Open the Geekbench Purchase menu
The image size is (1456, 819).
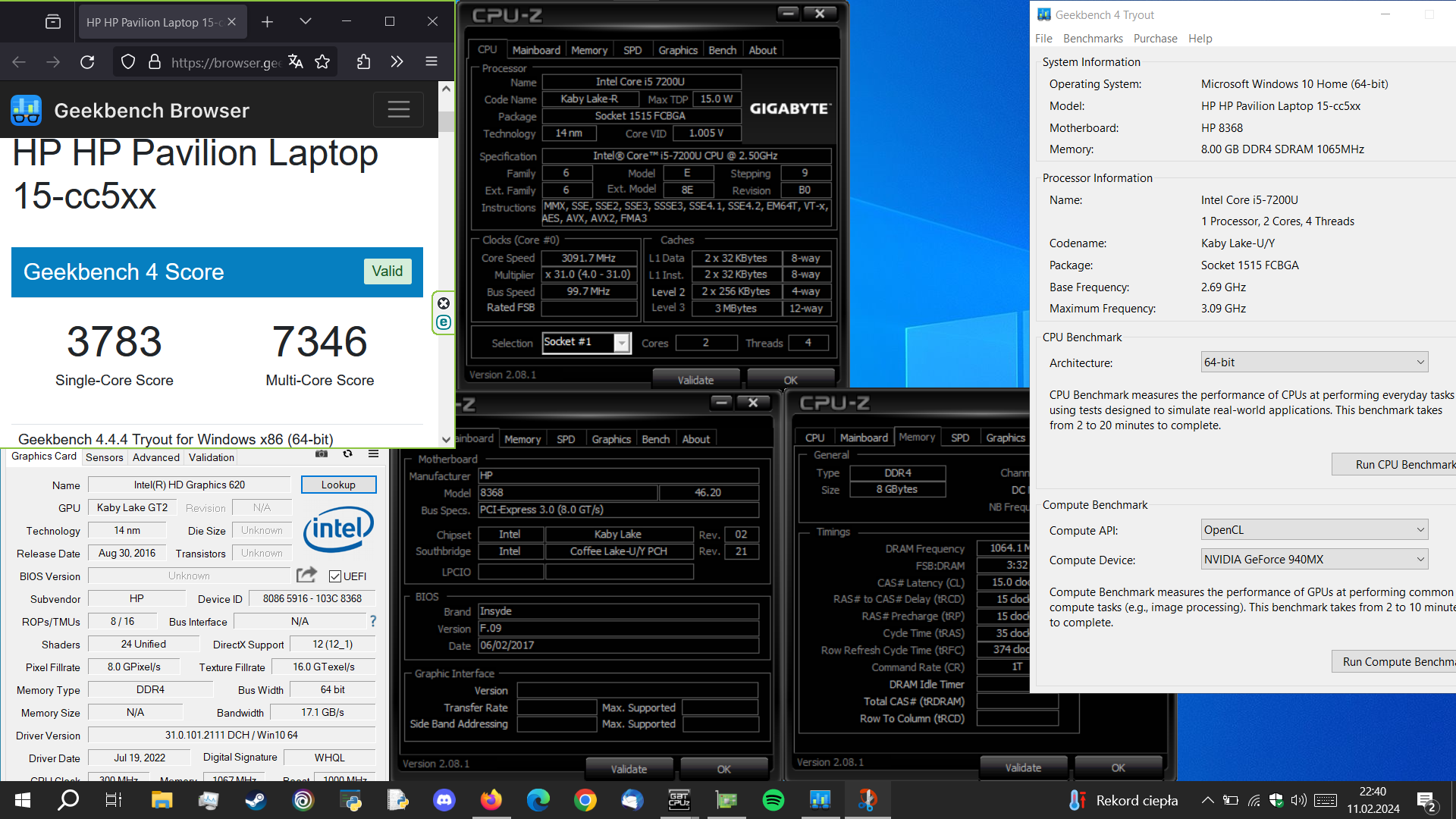point(1155,39)
